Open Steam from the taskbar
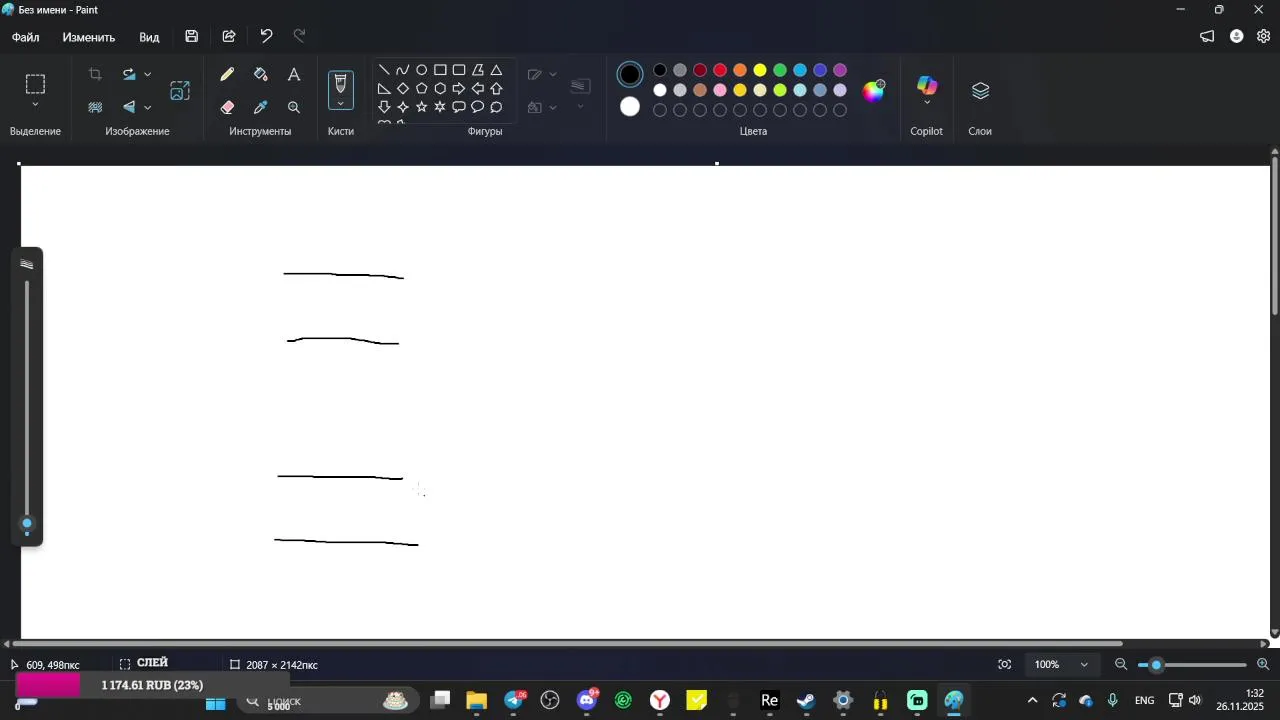The width and height of the screenshot is (1280, 720). coord(806,701)
